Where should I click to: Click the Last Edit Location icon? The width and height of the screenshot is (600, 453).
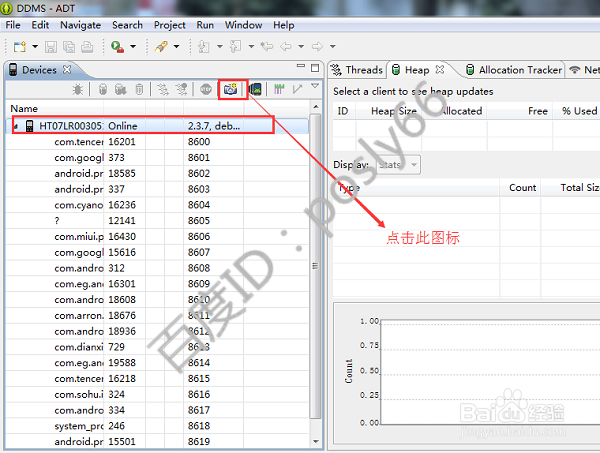coord(267,47)
